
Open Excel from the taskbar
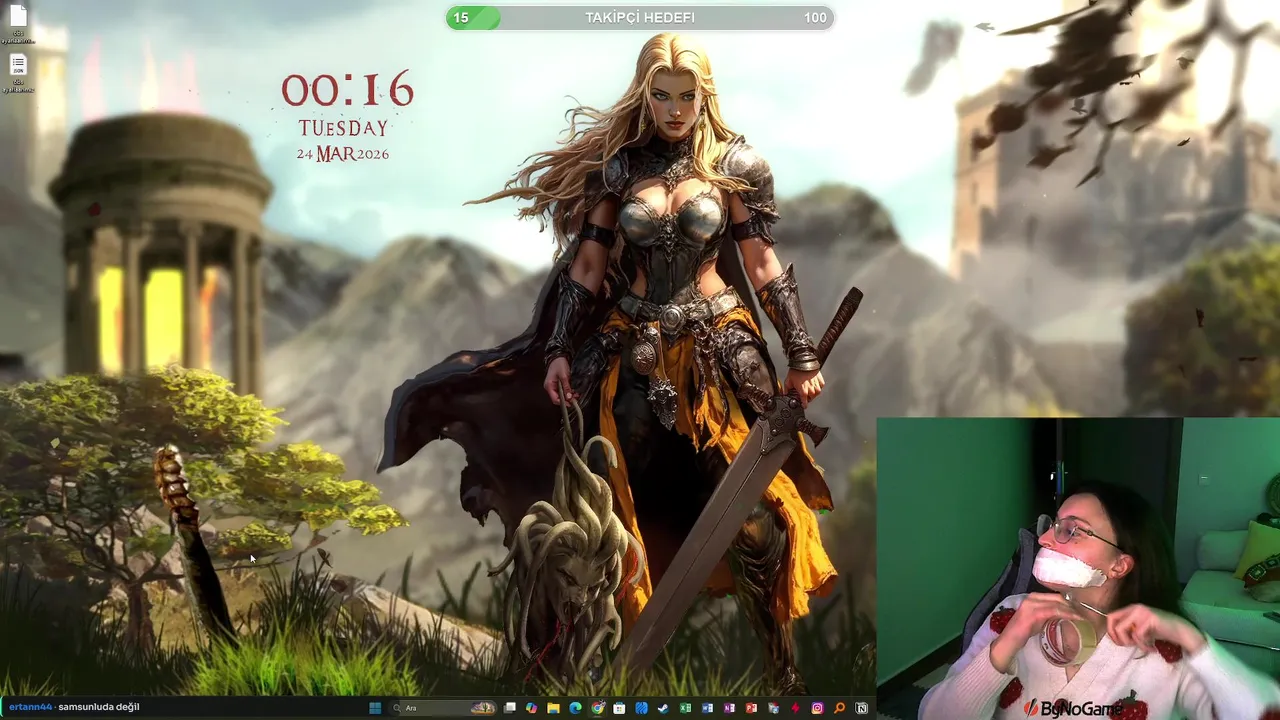685,708
